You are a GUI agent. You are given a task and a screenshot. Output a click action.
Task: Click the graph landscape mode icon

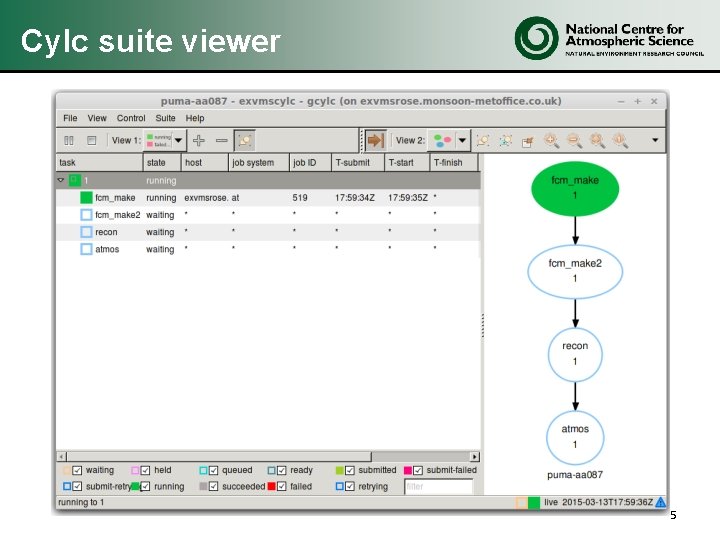click(x=528, y=141)
